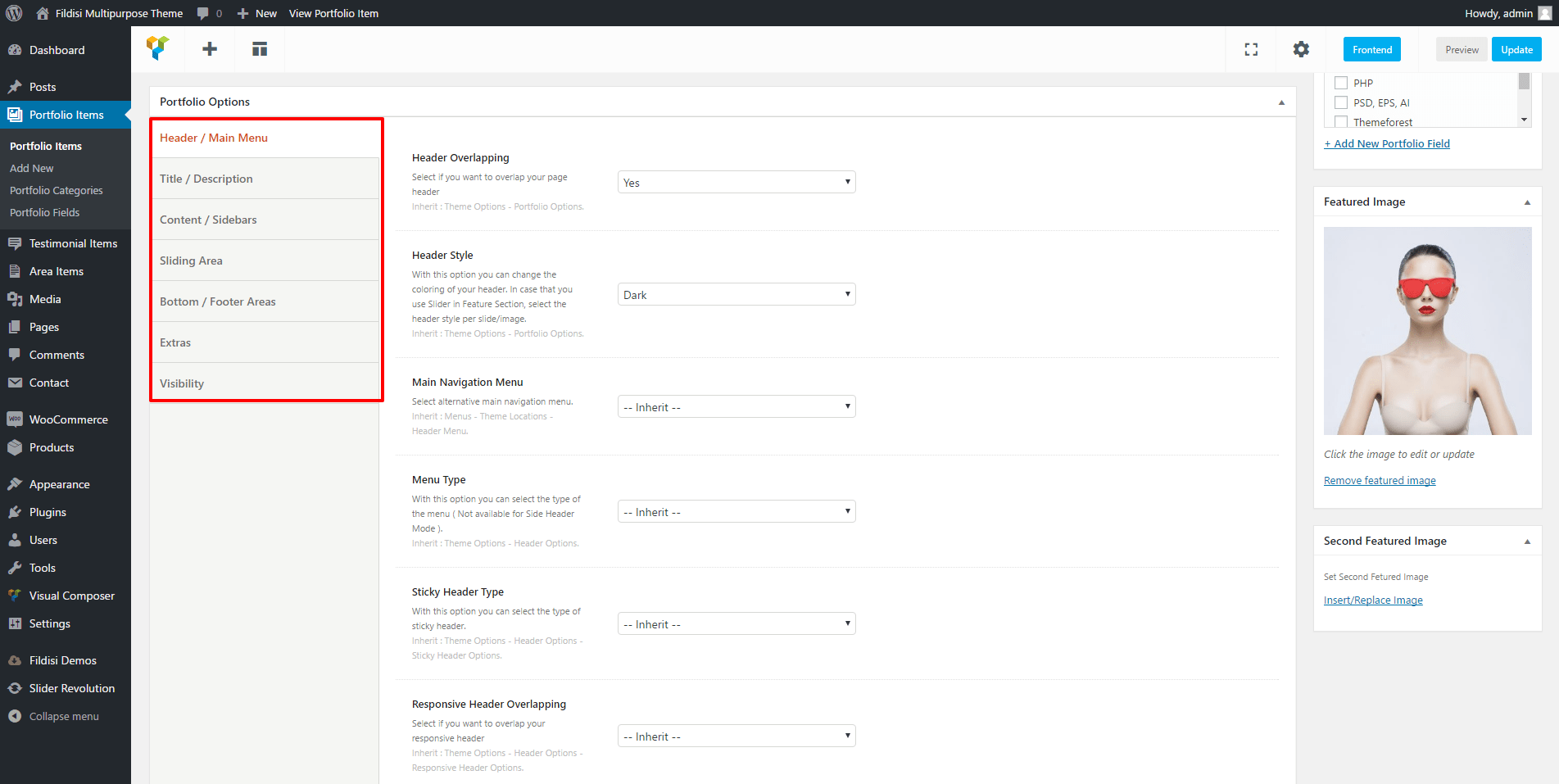The image size is (1559, 784).
Task: Click the admin avatar icon
Action: (x=1545, y=13)
